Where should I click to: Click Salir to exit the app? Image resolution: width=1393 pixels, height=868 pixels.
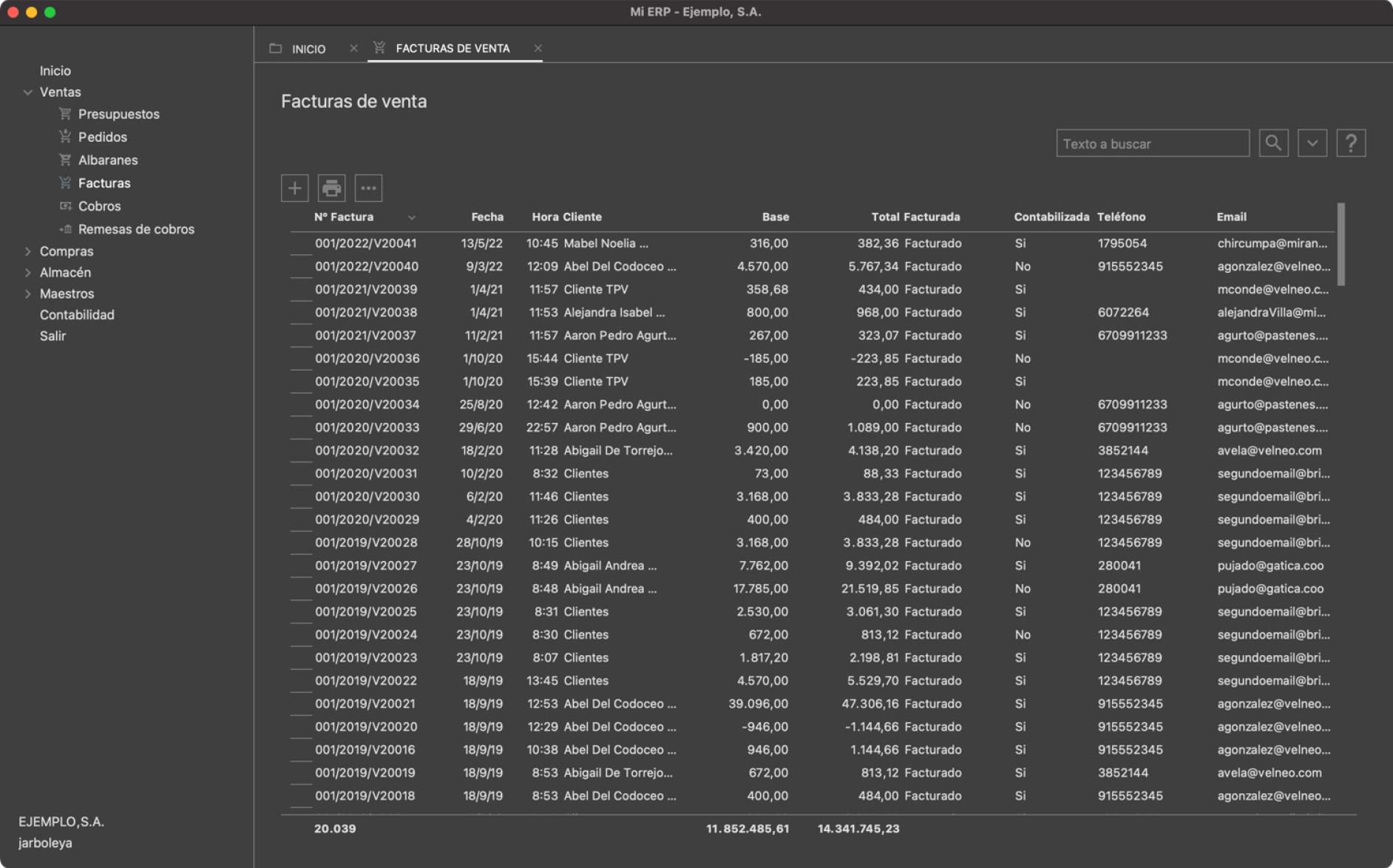[52, 336]
